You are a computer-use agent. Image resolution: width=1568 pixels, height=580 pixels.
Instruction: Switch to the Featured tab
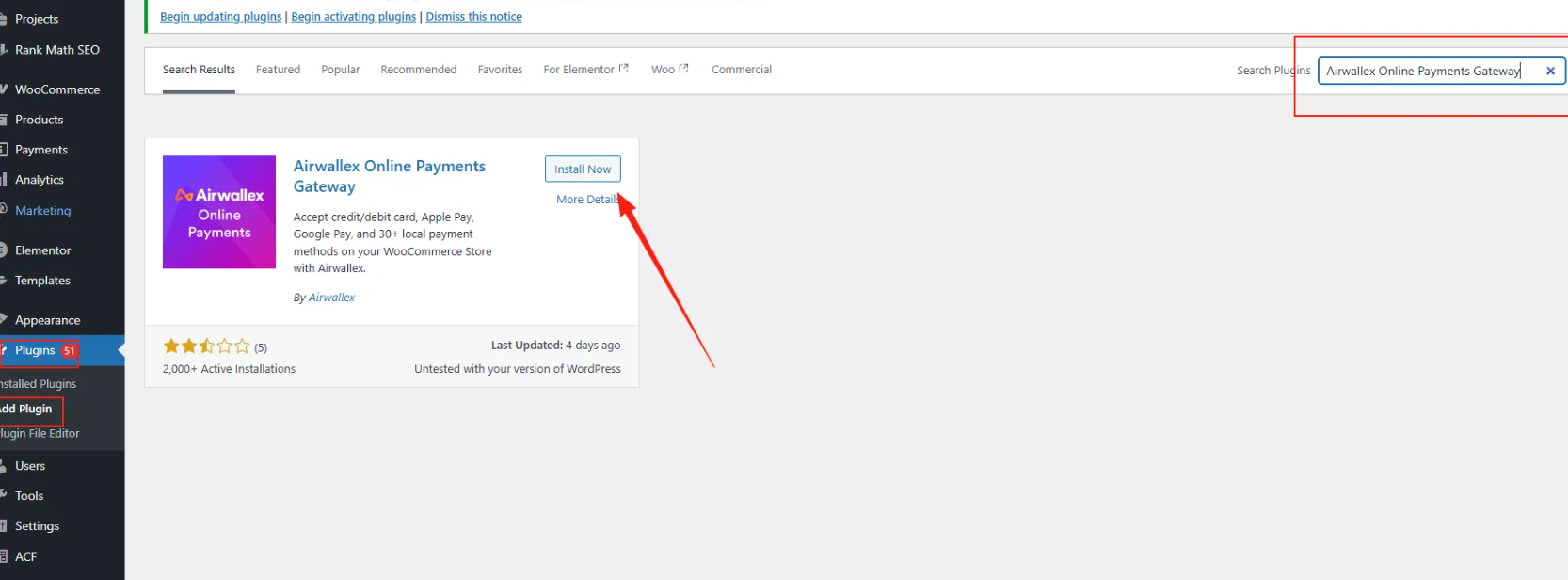(x=278, y=70)
